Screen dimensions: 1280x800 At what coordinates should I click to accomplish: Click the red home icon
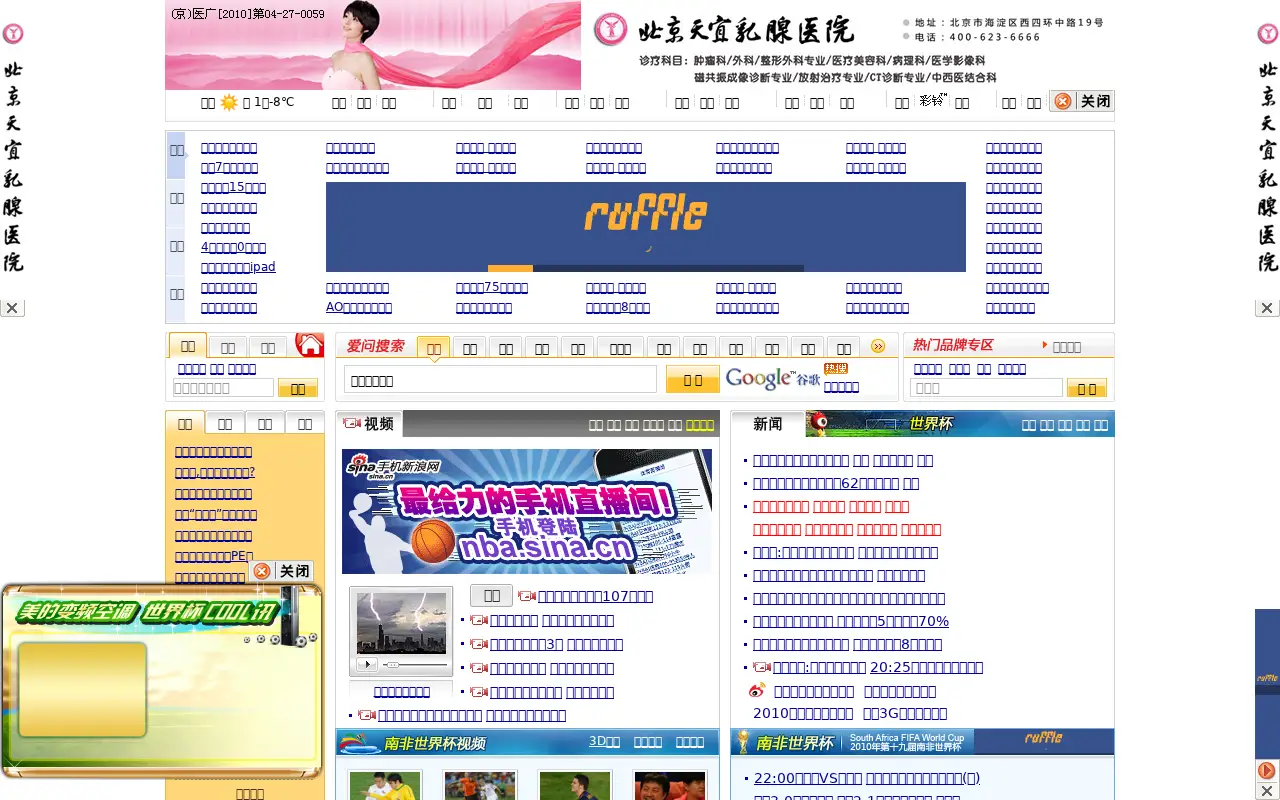[310, 345]
